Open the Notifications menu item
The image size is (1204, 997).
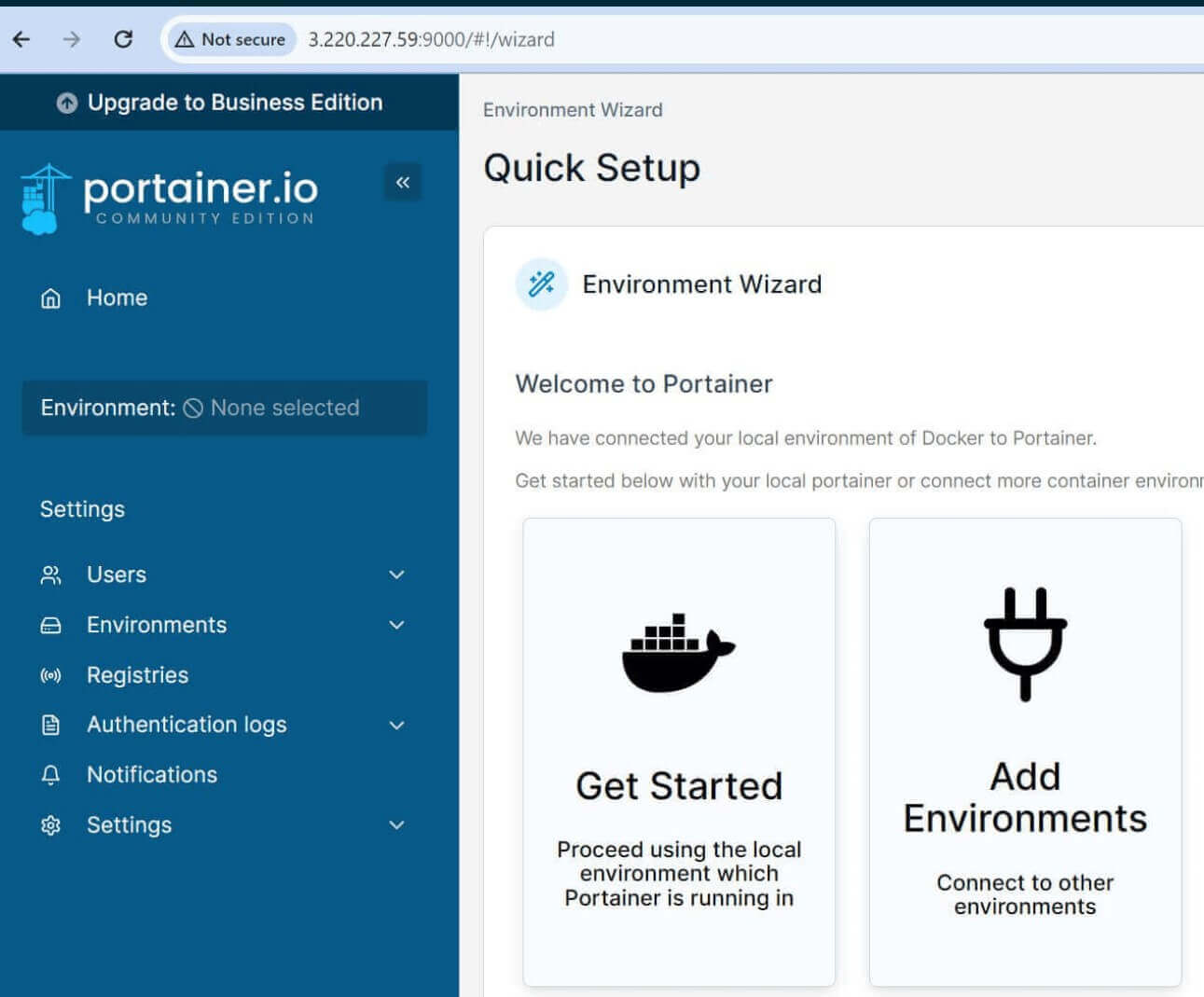[x=152, y=775]
